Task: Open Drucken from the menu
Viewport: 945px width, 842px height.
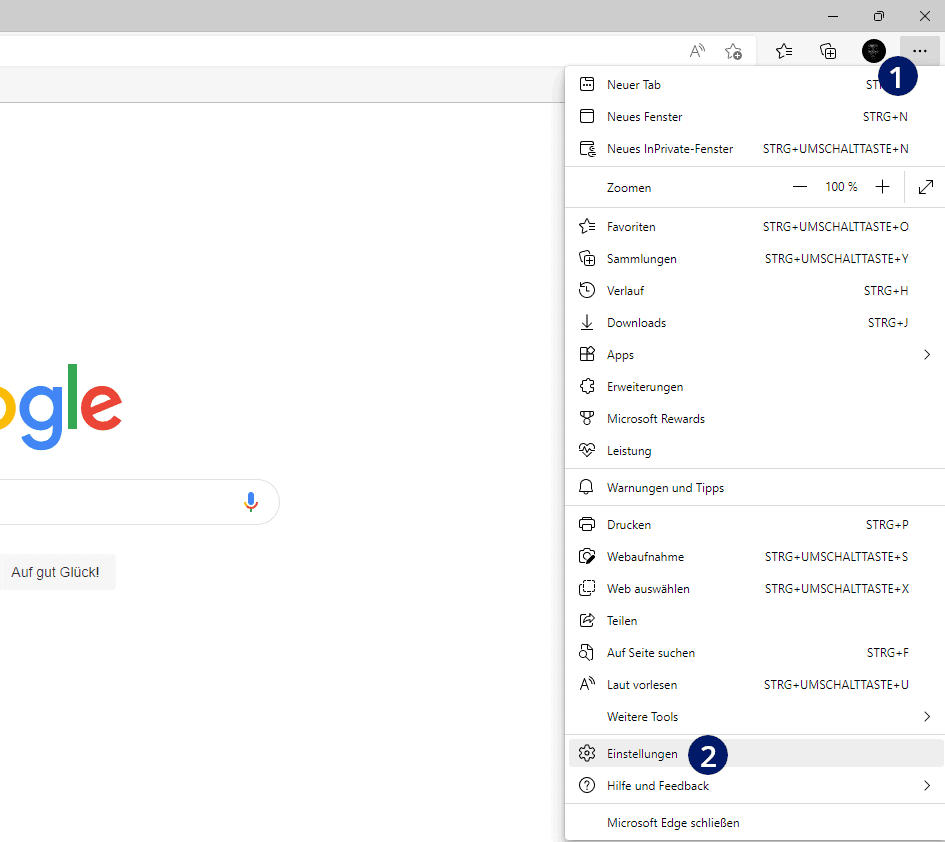Action: pyautogui.click(x=628, y=524)
